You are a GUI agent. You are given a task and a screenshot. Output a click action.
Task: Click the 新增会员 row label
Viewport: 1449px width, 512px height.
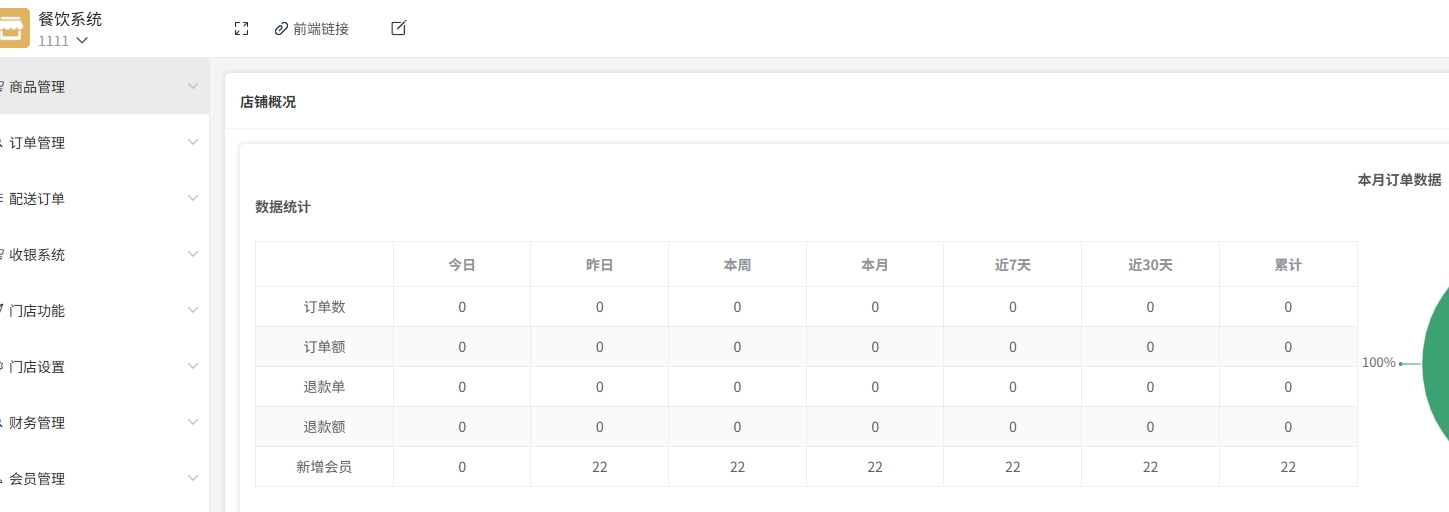pyautogui.click(x=324, y=467)
